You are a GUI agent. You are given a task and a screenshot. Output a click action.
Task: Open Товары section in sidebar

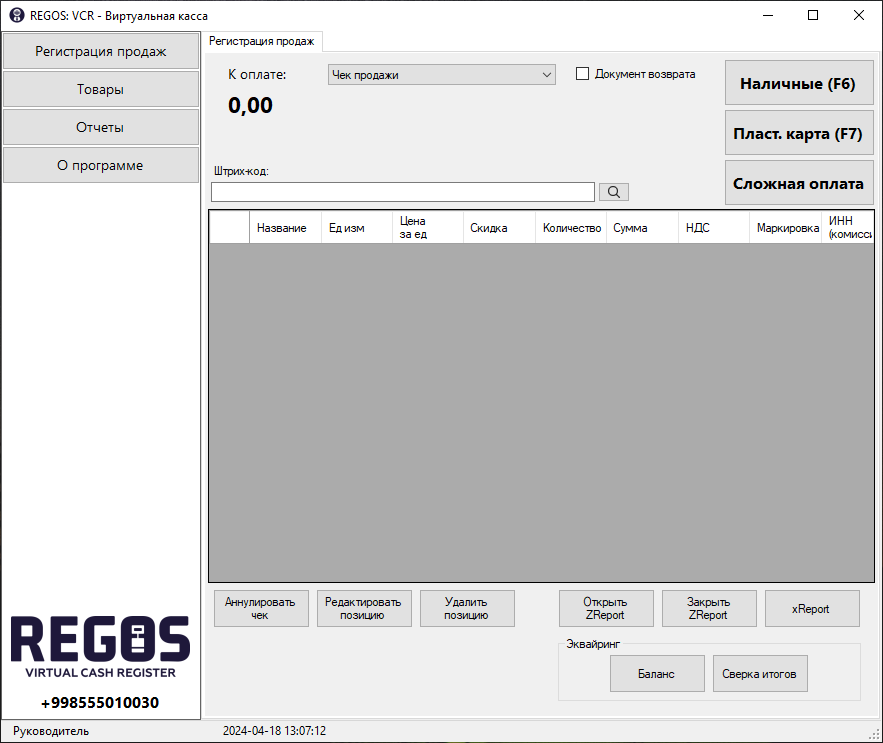tap(101, 89)
